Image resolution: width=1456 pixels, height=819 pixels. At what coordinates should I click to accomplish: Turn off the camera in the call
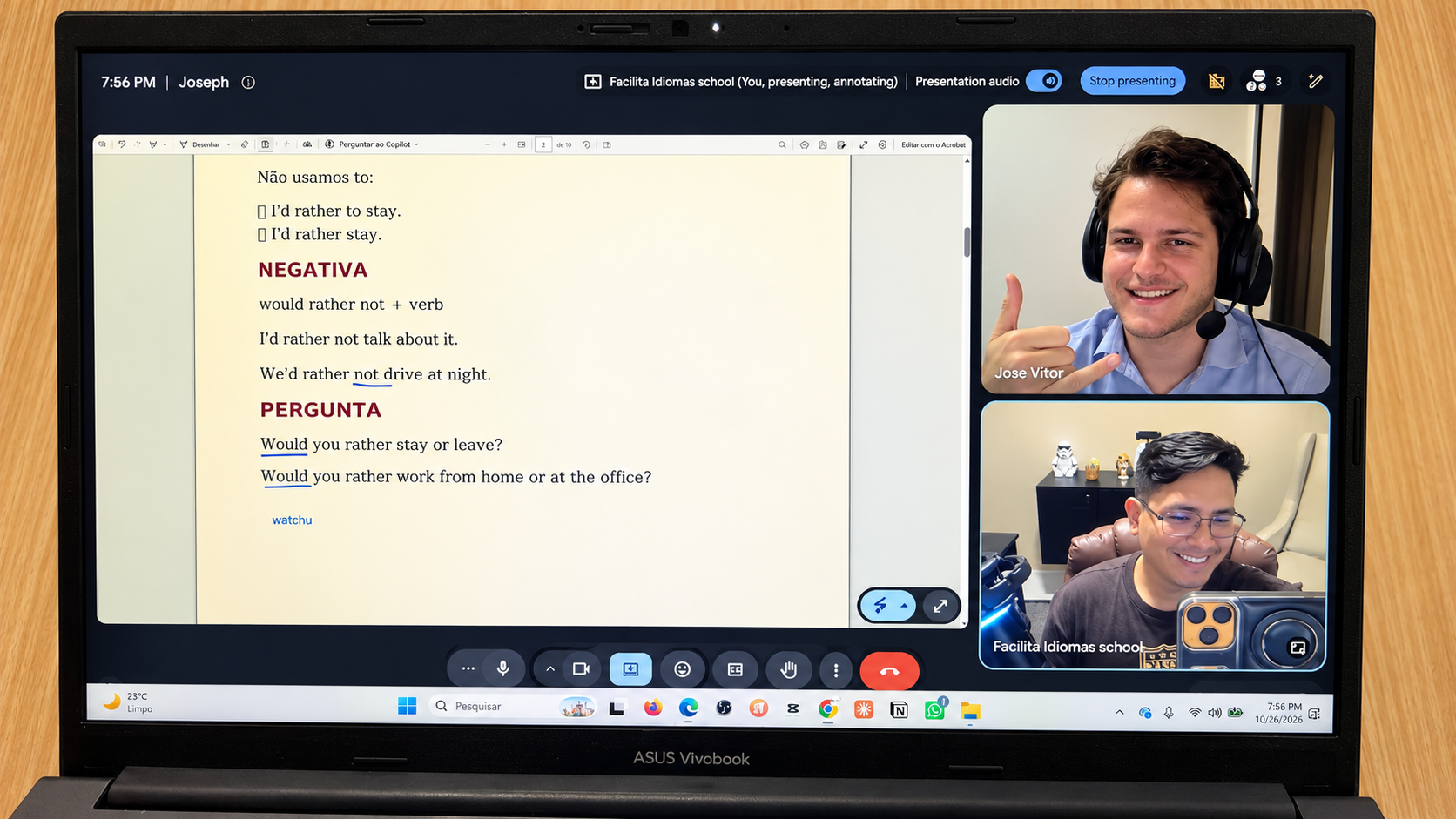pos(581,669)
